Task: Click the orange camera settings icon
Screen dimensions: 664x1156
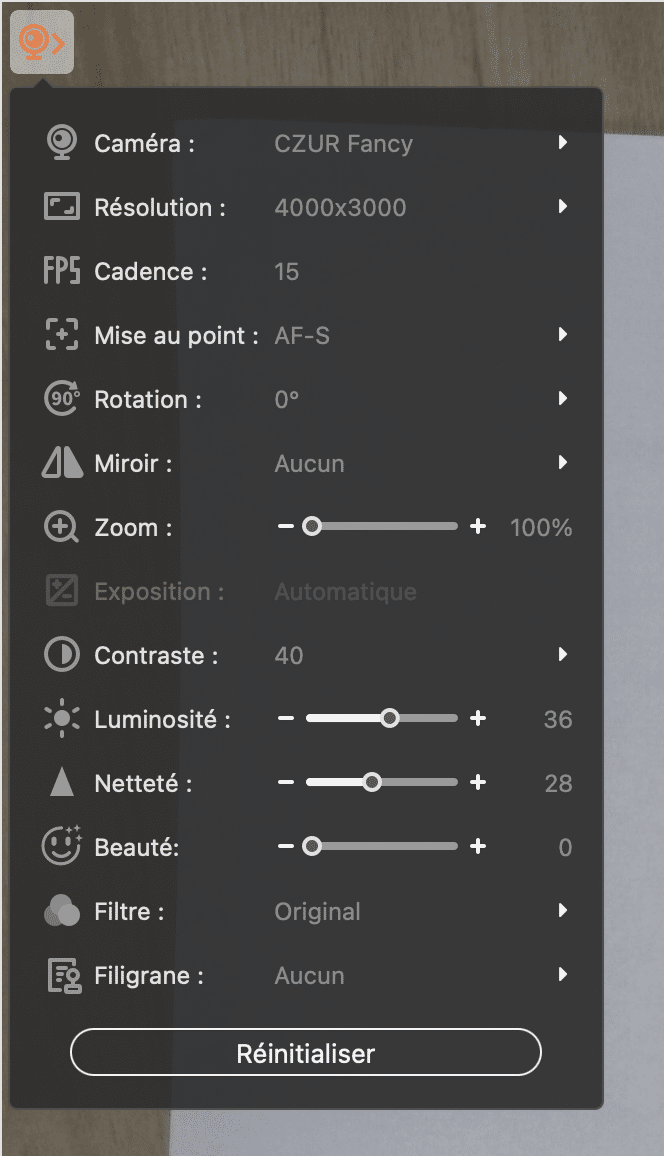Action: (41, 42)
